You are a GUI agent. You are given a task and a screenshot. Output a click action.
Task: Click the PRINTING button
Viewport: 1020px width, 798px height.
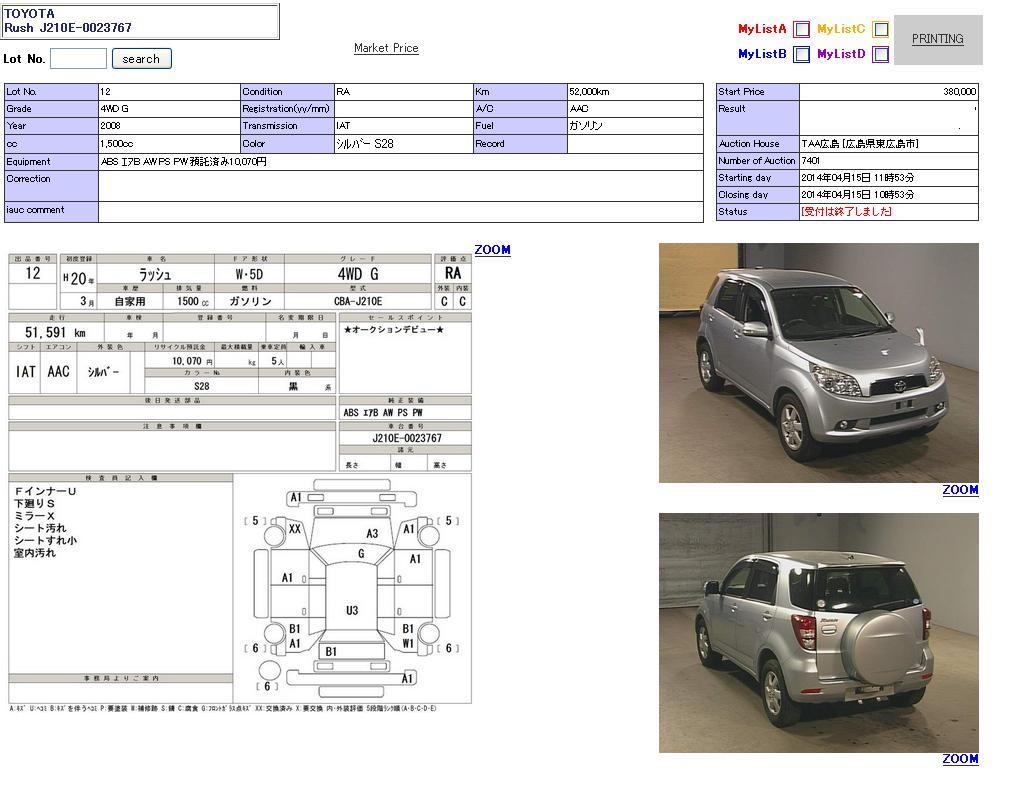point(937,39)
